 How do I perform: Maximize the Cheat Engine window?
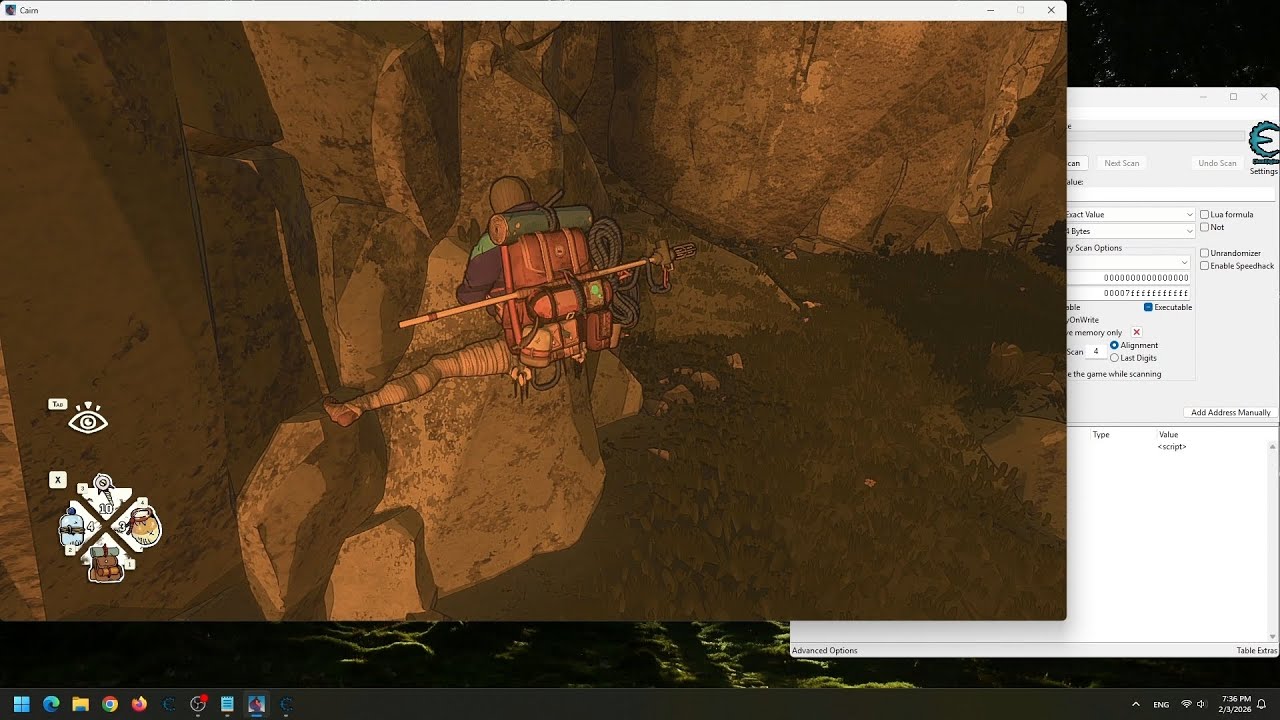[1233, 97]
